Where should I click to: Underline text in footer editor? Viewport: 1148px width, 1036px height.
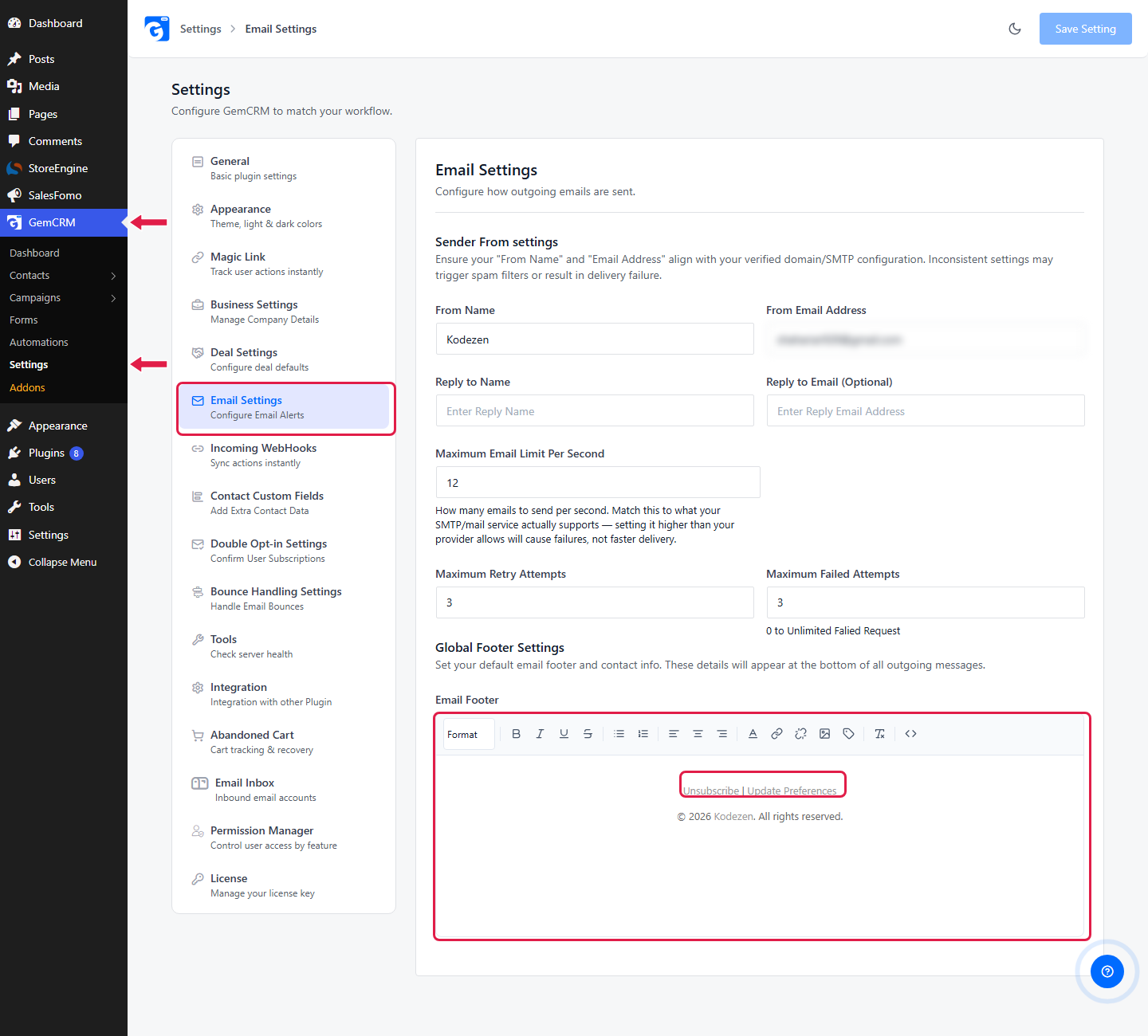tap(564, 734)
